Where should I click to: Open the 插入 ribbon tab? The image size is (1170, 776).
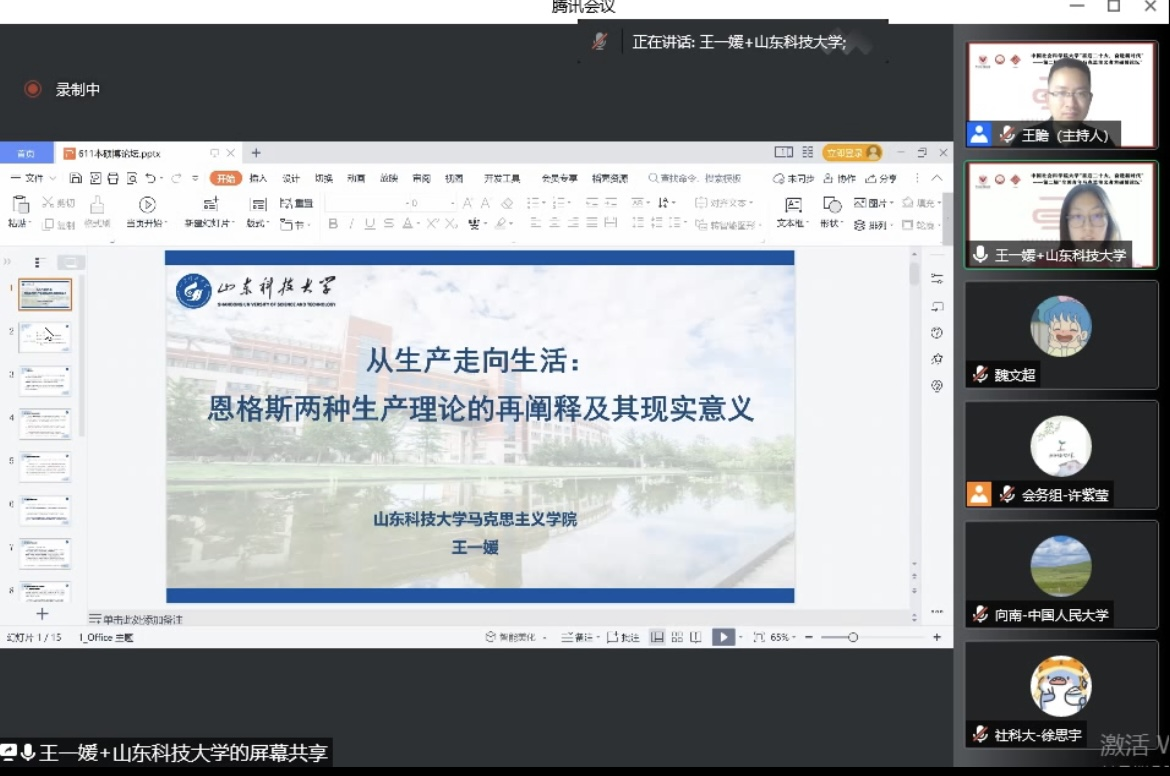click(x=258, y=178)
